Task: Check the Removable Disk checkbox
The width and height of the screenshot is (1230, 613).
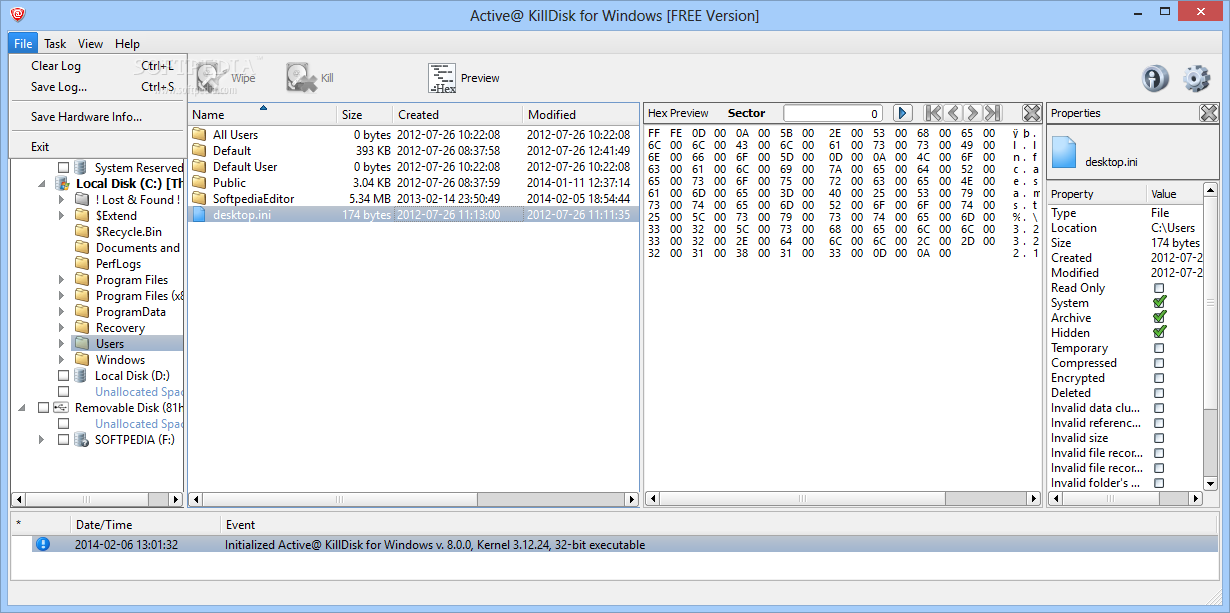Action: pyautogui.click(x=43, y=407)
